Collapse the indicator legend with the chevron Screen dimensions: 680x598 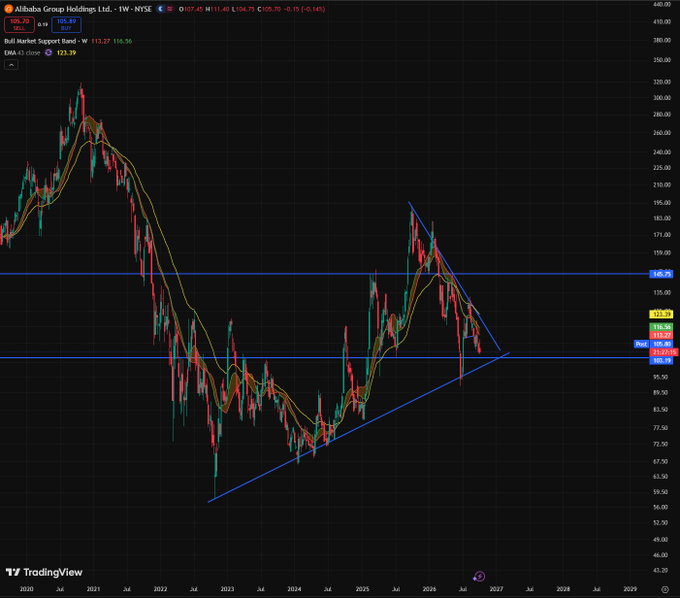[11, 65]
